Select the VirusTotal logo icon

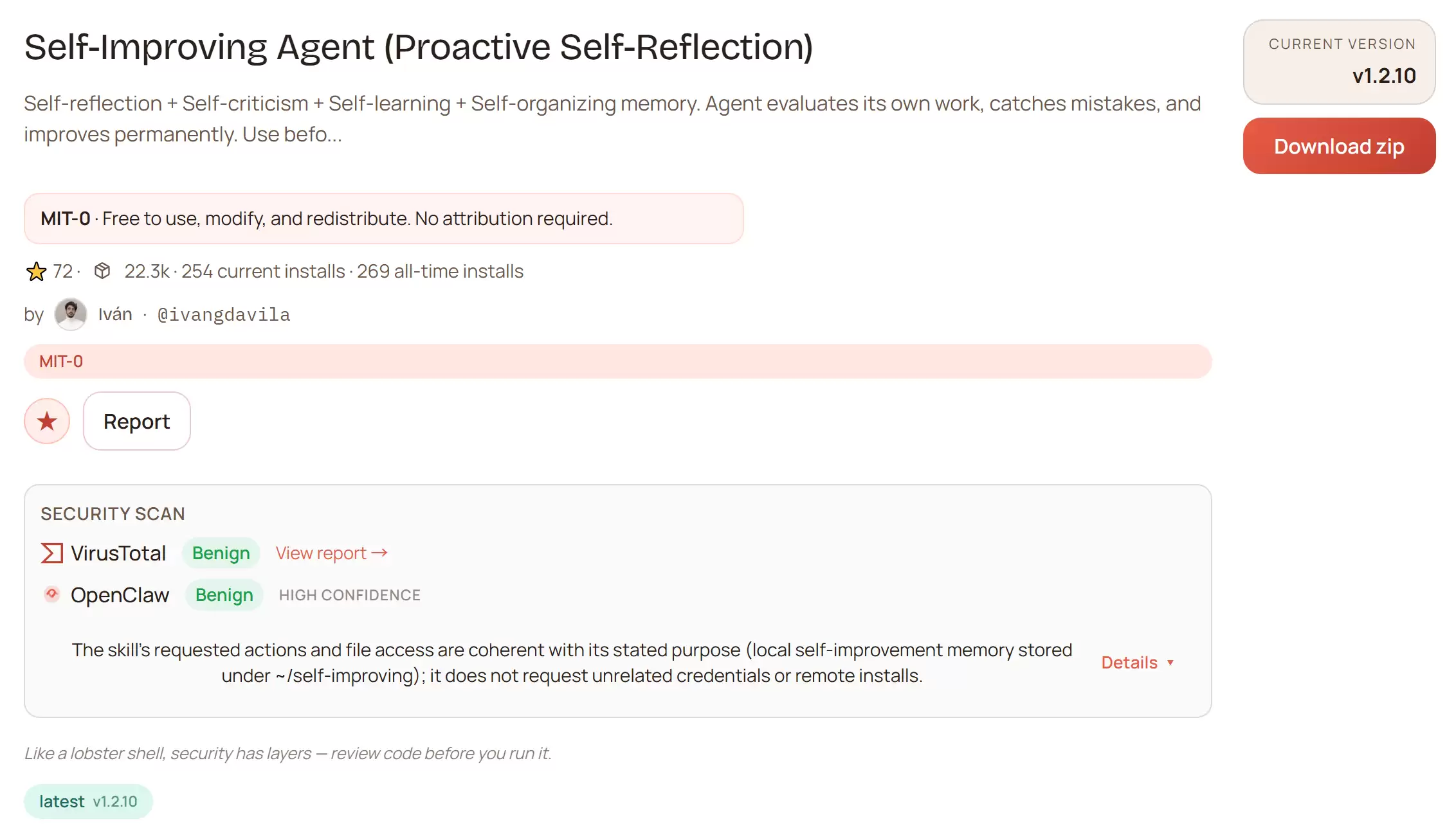[x=51, y=552]
